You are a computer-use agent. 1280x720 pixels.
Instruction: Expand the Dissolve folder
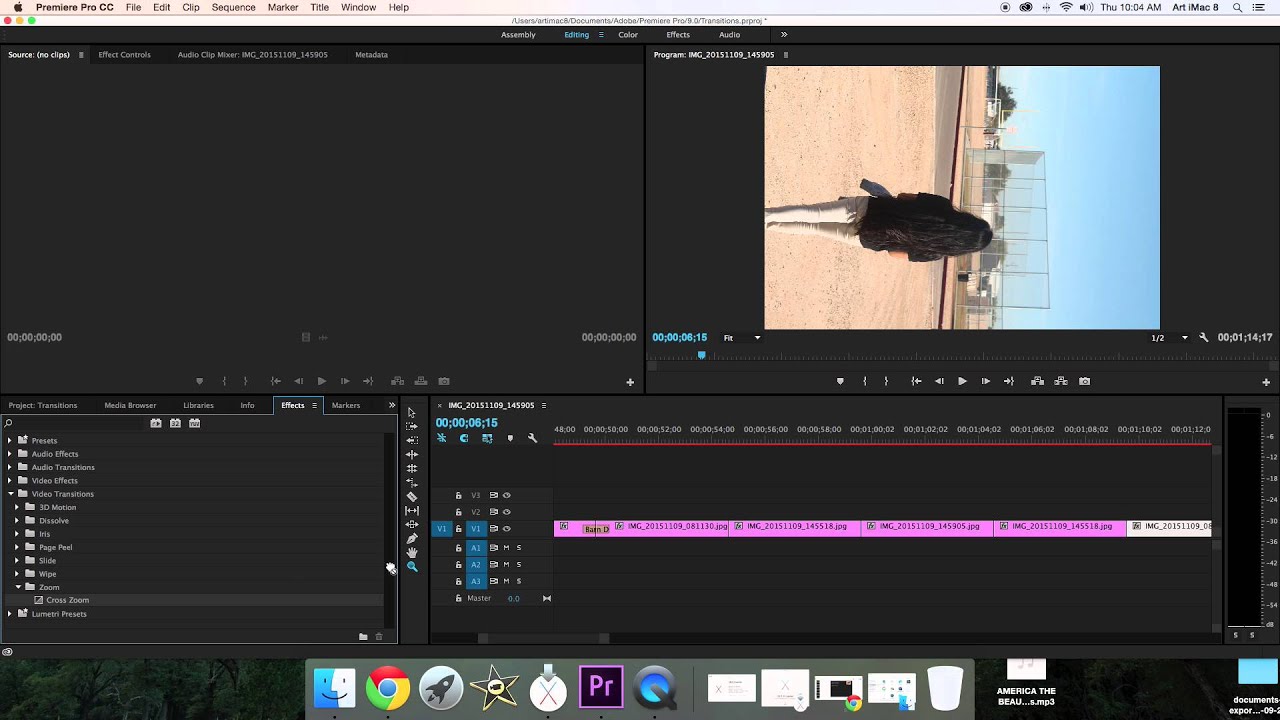pyautogui.click(x=17, y=520)
